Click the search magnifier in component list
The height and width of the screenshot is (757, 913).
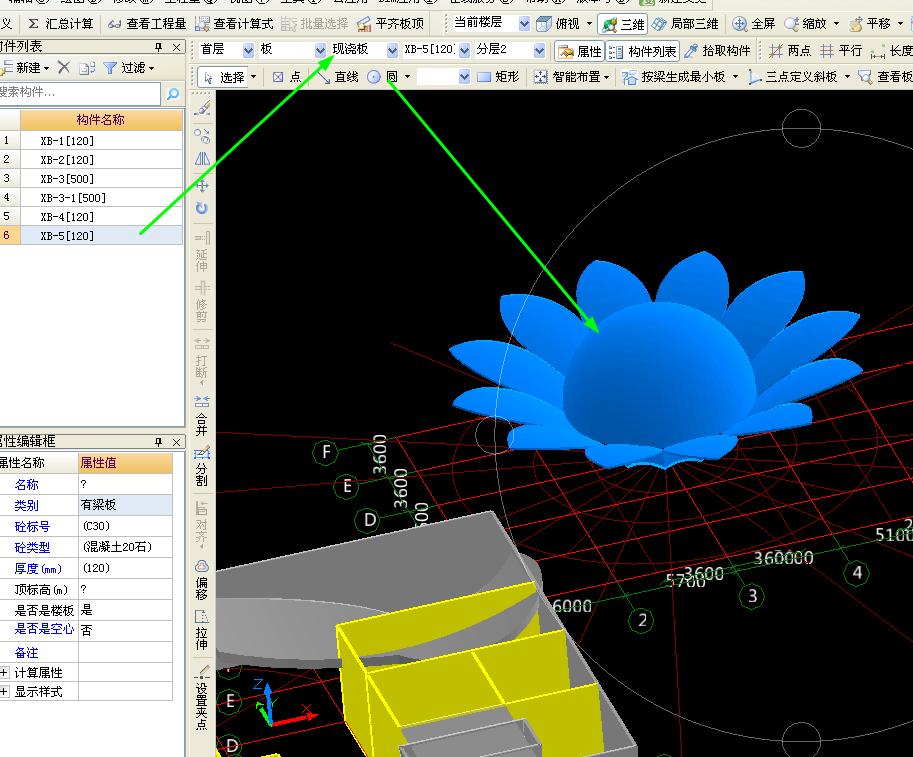(172, 94)
